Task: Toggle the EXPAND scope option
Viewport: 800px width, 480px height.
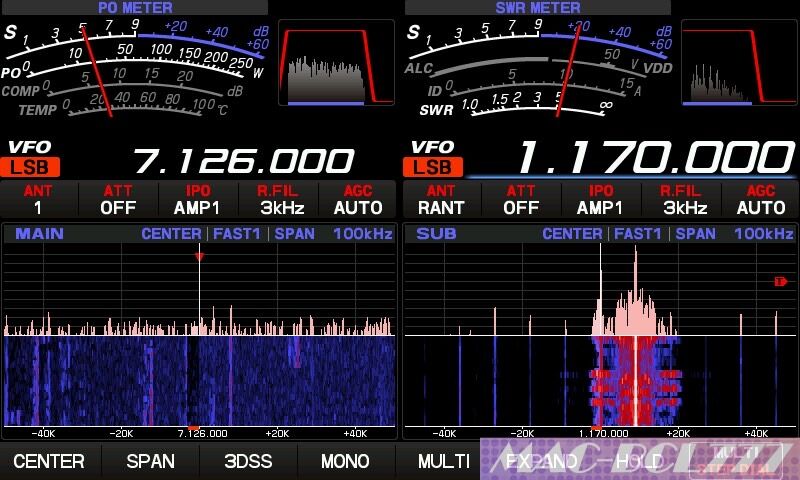Action: tap(541, 461)
